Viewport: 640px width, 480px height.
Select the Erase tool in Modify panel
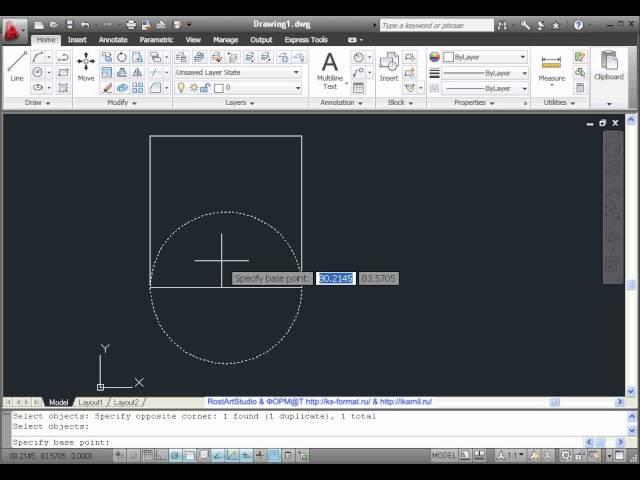[107, 87]
